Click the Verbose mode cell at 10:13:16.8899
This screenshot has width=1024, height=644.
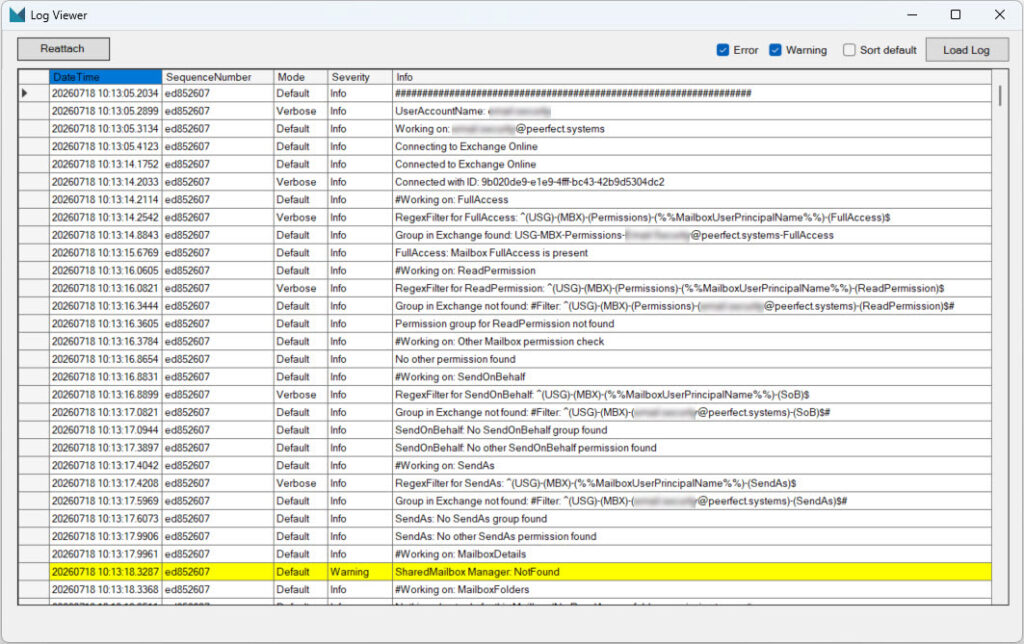pyautogui.click(x=300, y=395)
